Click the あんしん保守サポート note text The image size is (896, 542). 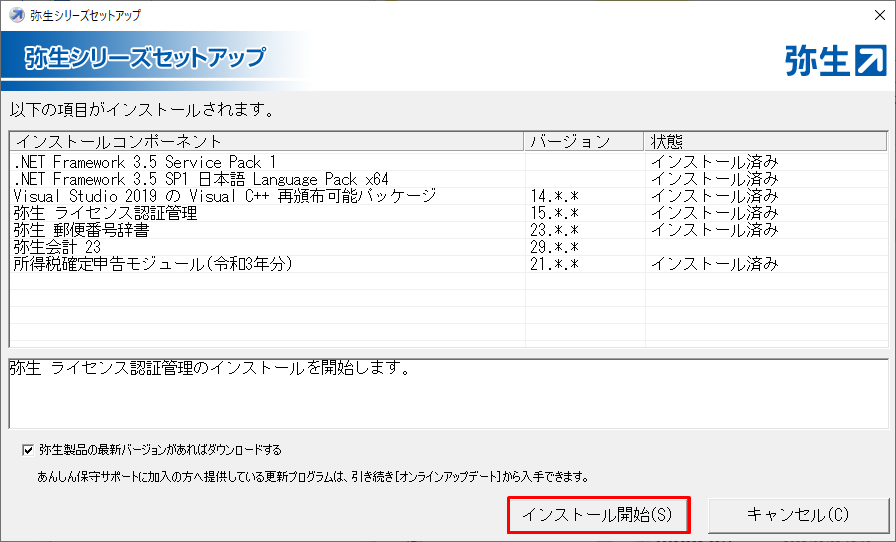[313, 476]
